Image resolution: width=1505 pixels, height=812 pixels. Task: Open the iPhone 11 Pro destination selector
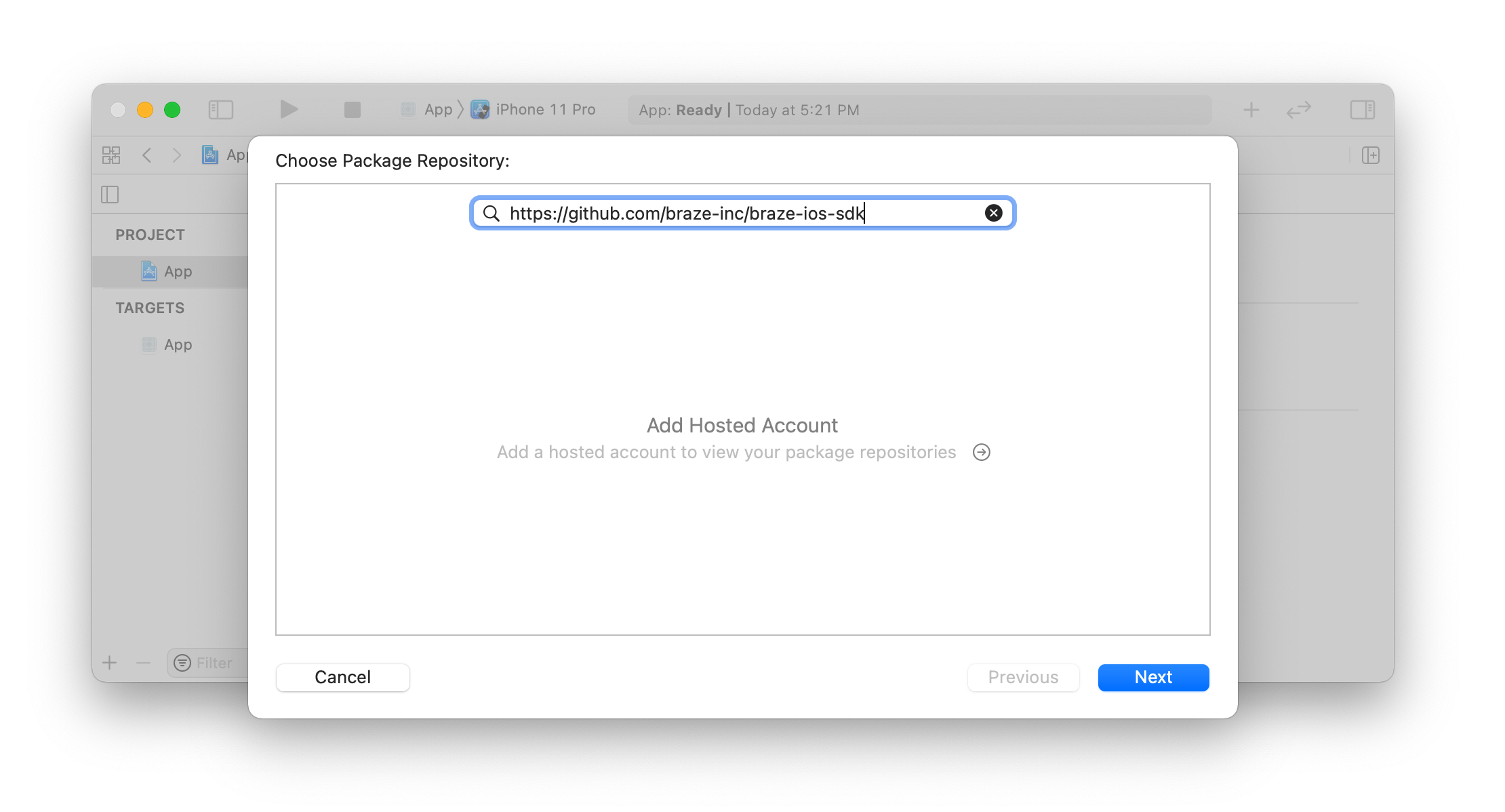tap(545, 110)
